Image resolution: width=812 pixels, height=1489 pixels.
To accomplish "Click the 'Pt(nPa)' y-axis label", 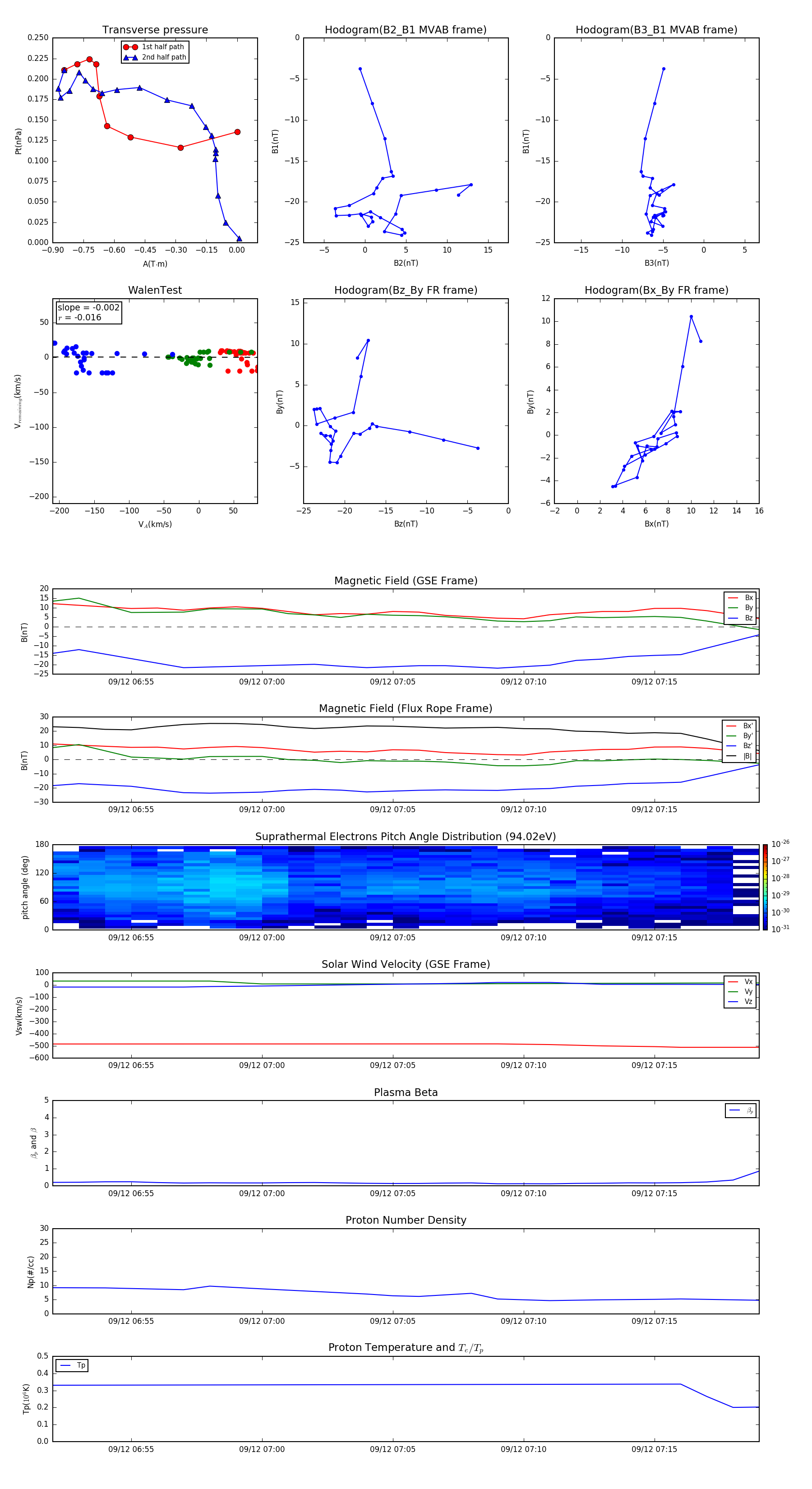I will (18, 141).
